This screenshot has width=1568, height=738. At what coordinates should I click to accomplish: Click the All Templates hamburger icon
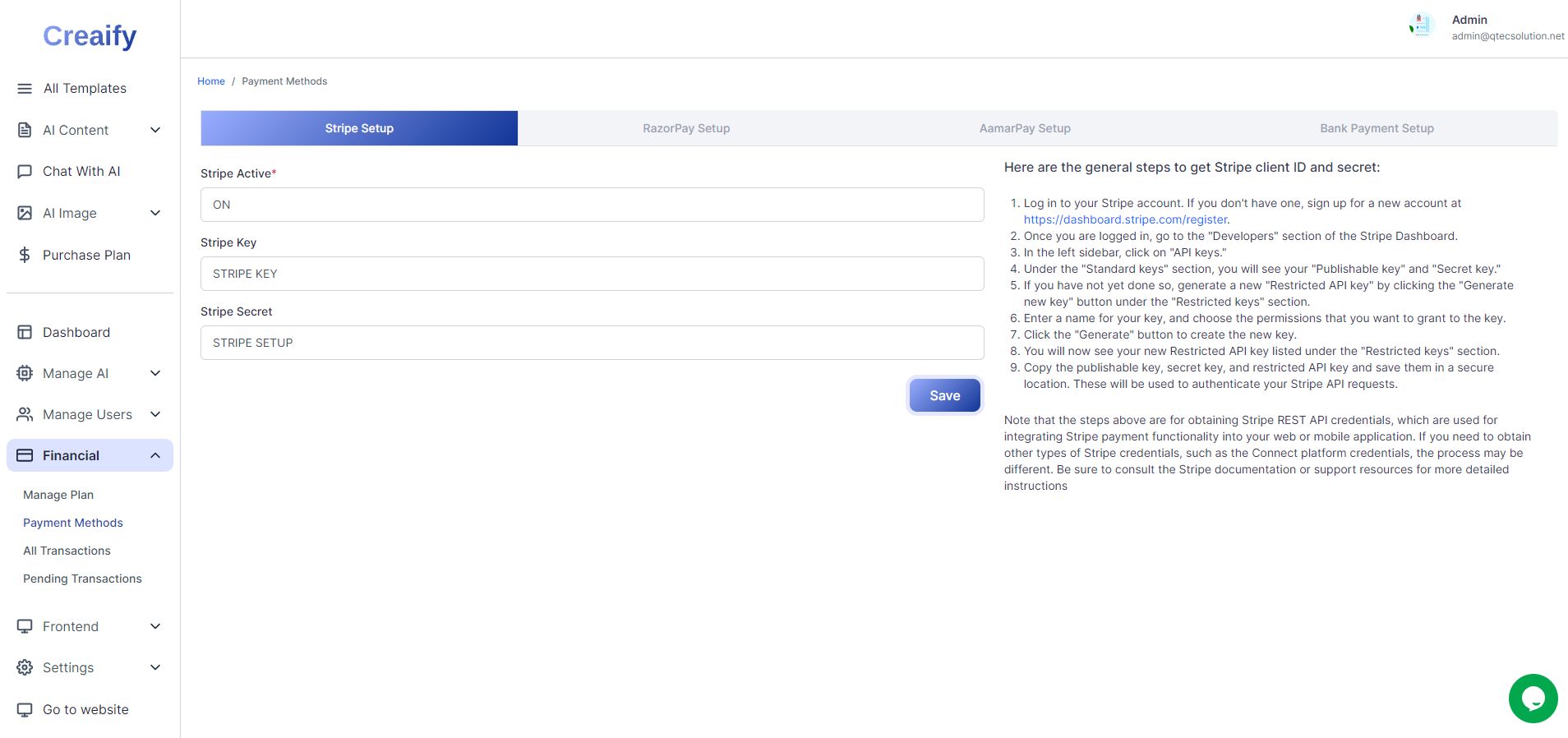point(25,88)
